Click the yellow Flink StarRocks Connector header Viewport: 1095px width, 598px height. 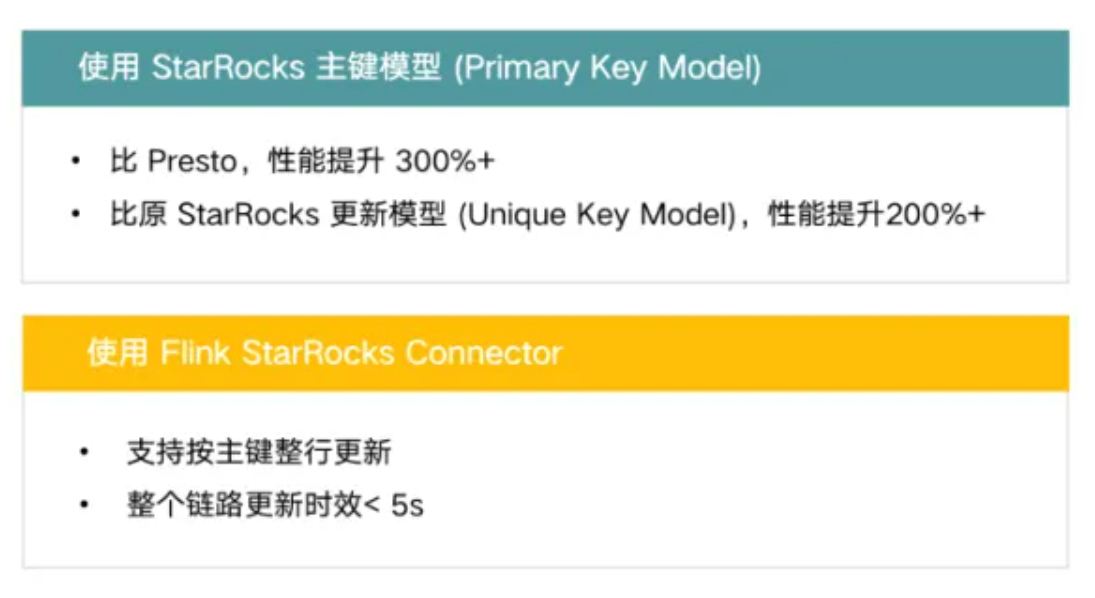pos(545,353)
